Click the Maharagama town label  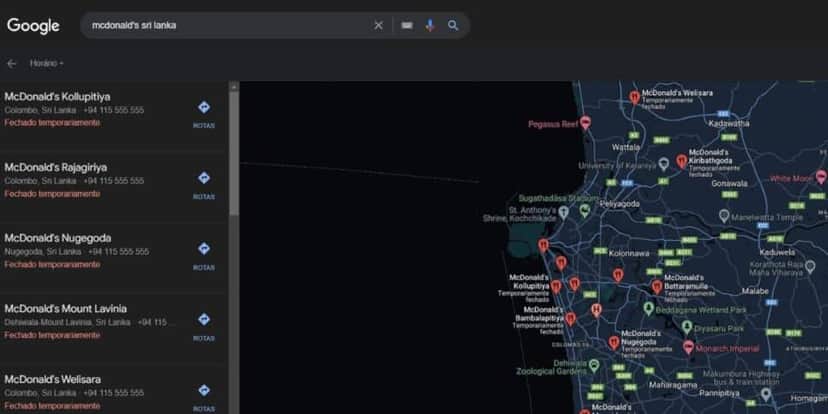(673, 385)
